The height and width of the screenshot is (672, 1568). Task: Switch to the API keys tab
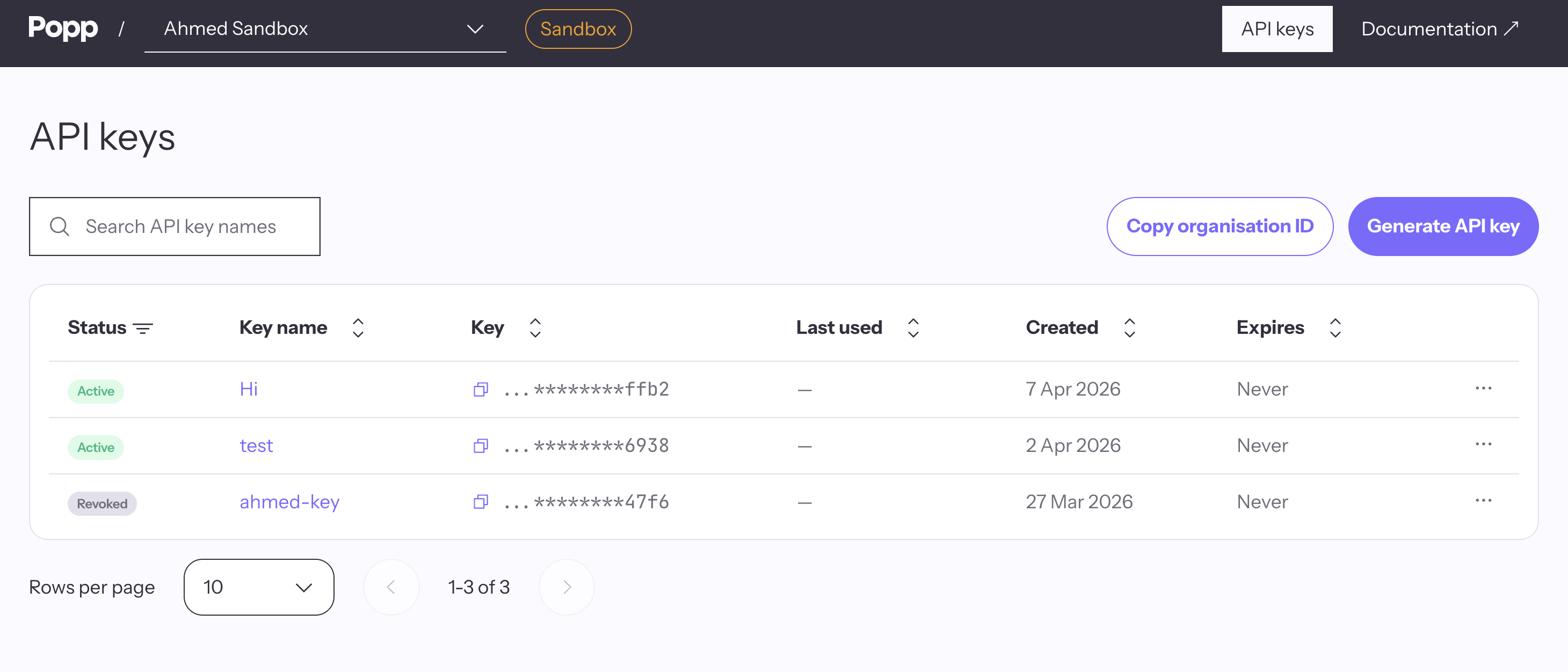pyautogui.click(x=1277, y=28)
